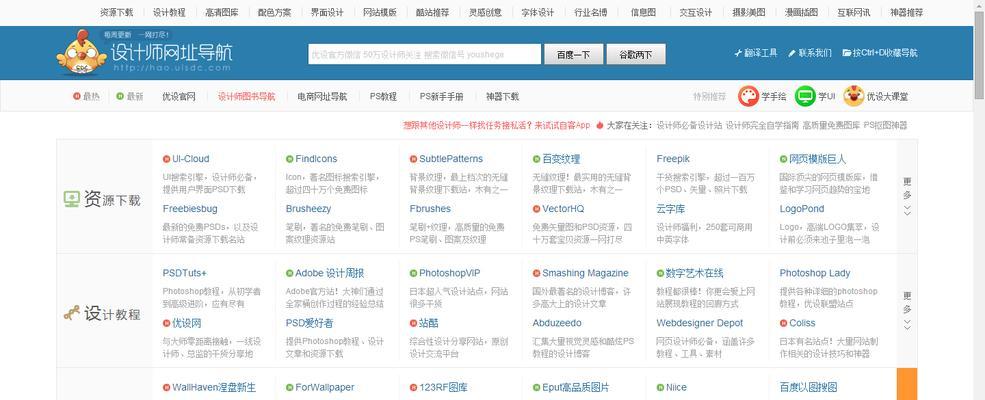985x400 pixels.
Task: Click the 资源下载 category monitor icon
Action: coord(72,200)
